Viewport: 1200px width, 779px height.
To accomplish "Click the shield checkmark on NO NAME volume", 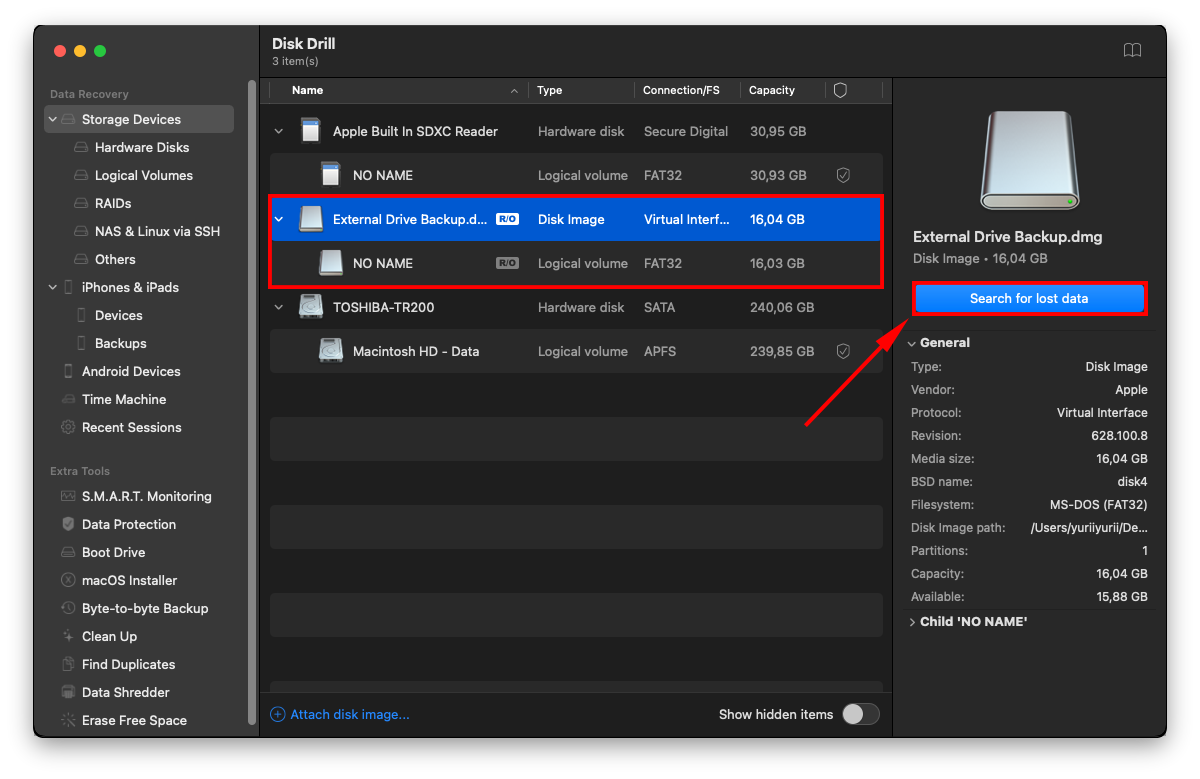I will [843, 174].
